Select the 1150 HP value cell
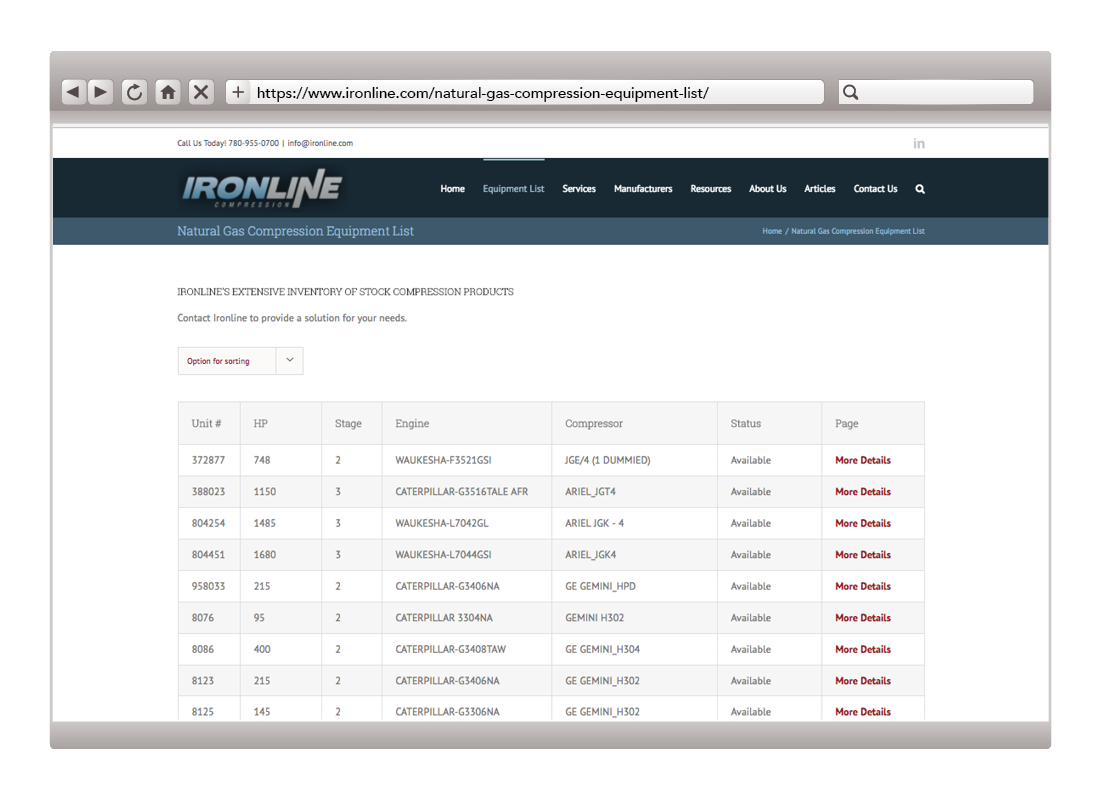The height and width of the screenshot is (800, 1100). [x=281, y=492]
